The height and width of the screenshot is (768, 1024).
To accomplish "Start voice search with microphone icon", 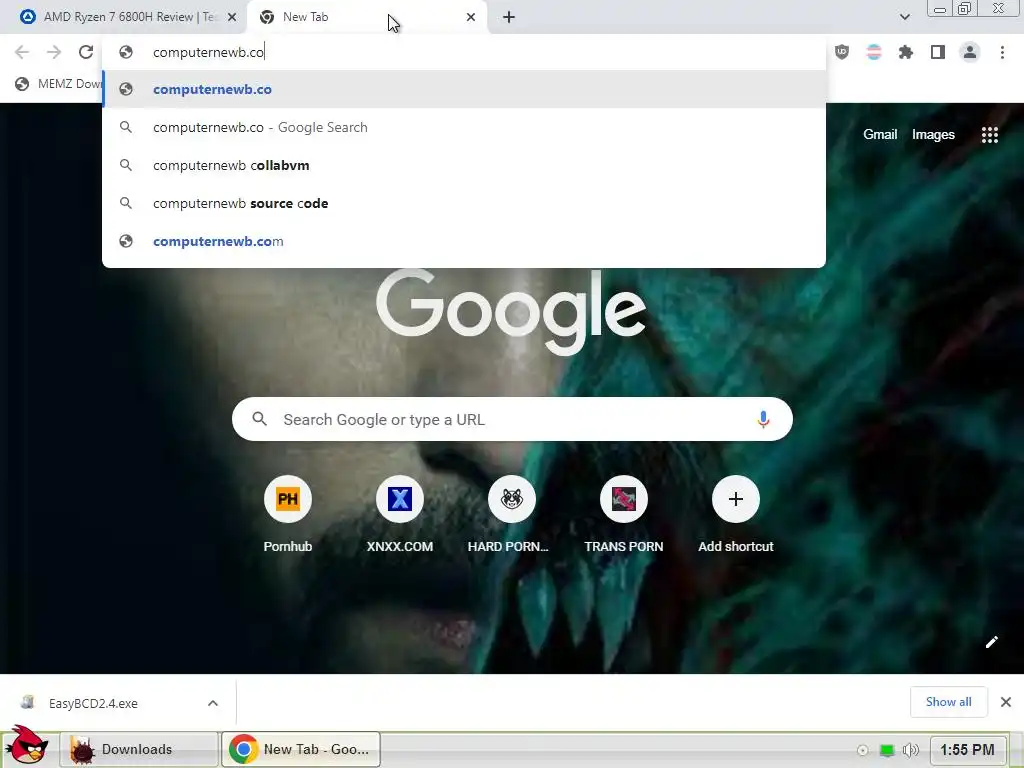I will [x=763, y=419].
